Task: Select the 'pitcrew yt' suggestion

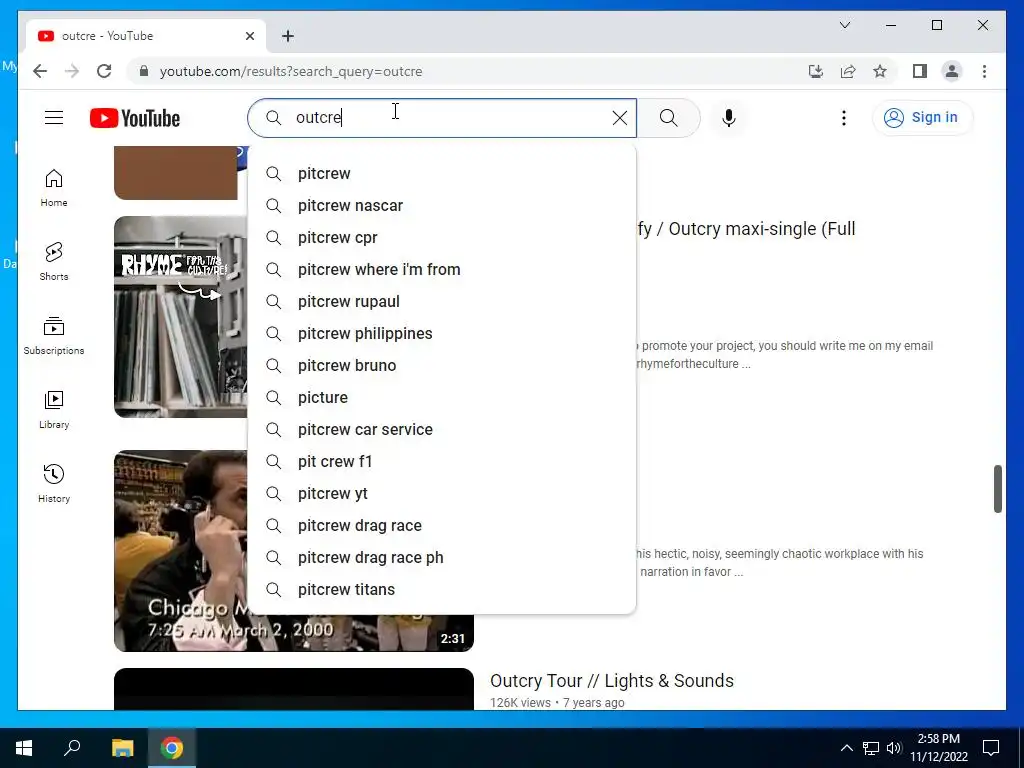Action: tap(441, 494)
